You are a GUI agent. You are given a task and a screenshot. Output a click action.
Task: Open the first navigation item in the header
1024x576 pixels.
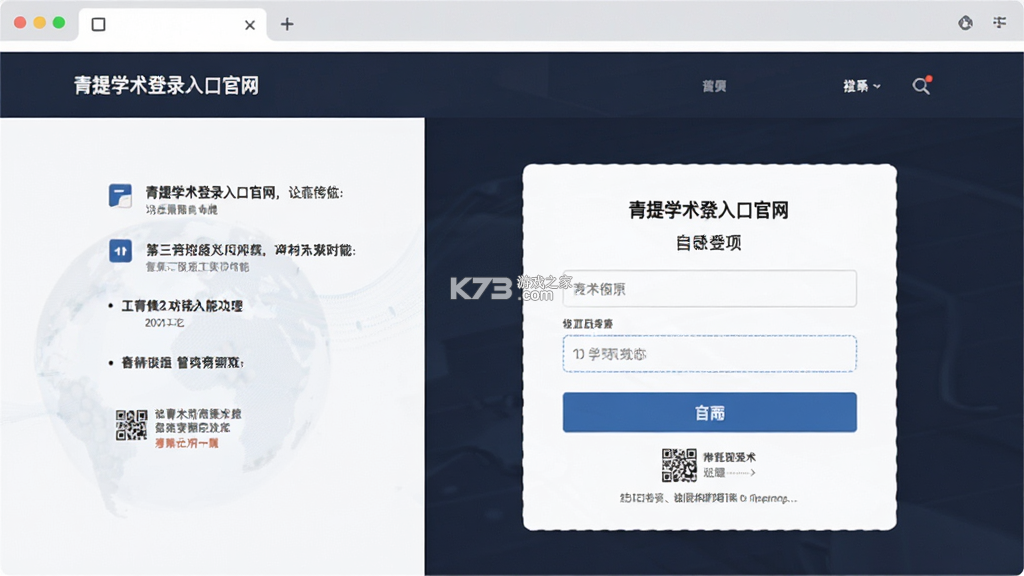coord(714,86)
